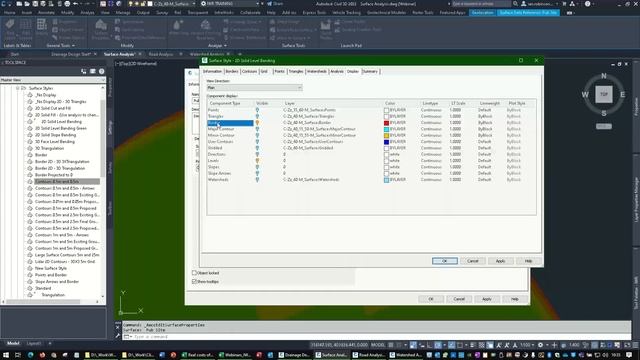Switch to the Contours tab
This screenshot has width=640, height=360.
(x=249, y=71)
